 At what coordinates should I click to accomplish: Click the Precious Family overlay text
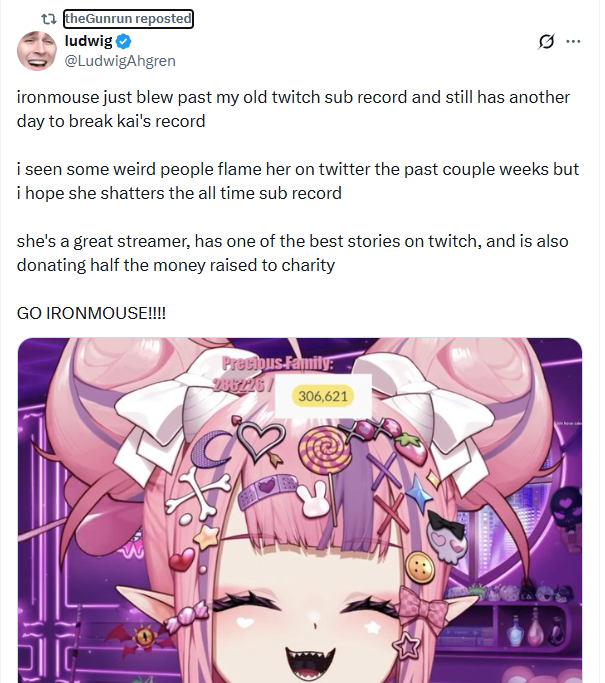[275, 363]
